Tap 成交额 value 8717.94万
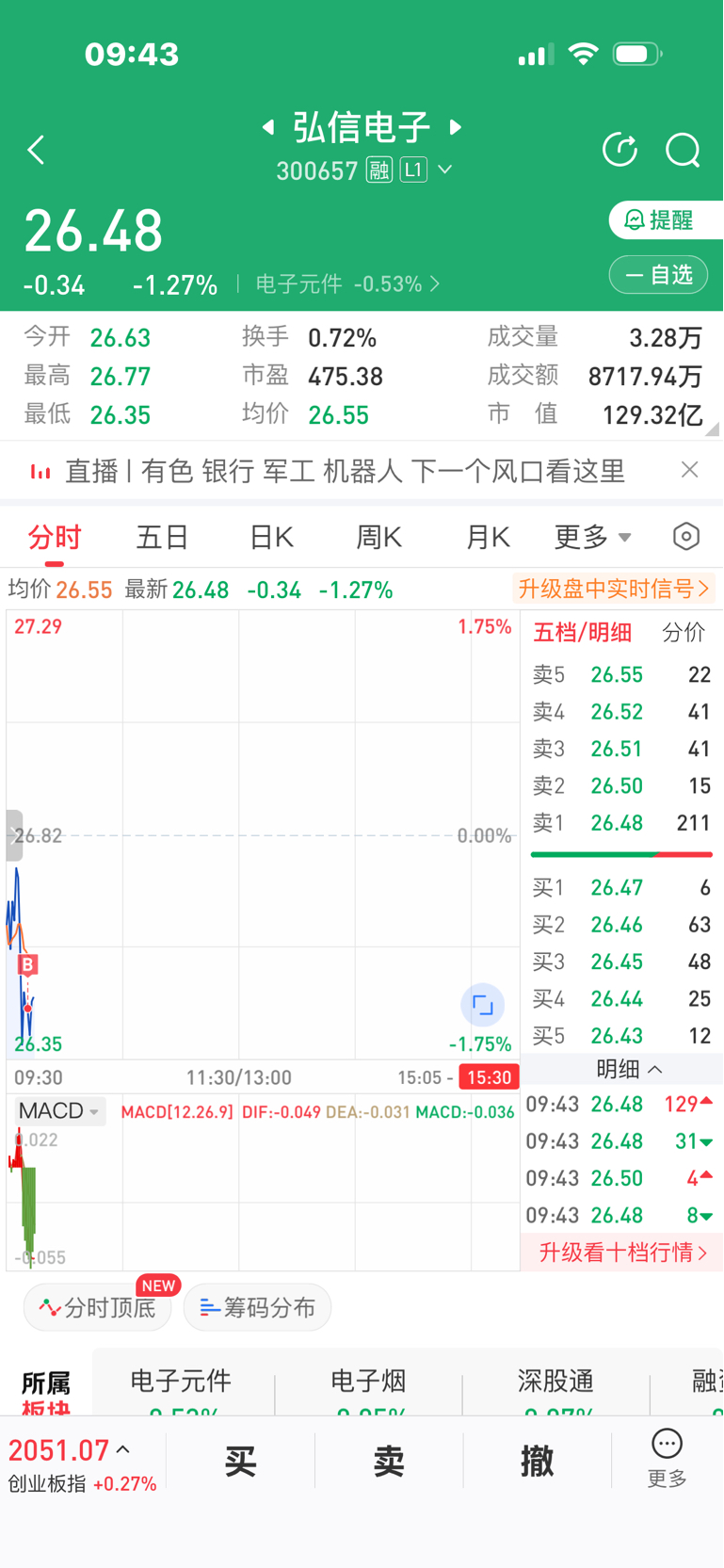The height and width of the screenshot is (1568, 724). 645,377
